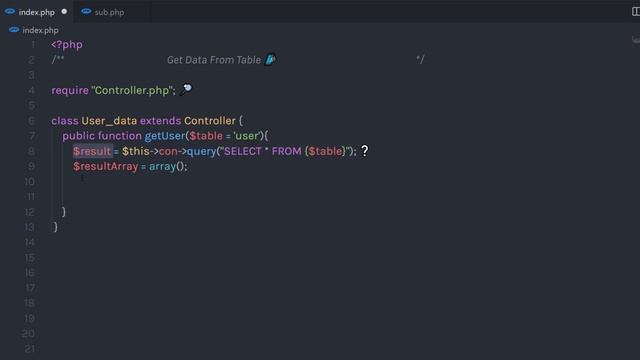Viewport: 640px width, 360px height.
Task: Click the PHP file icon on index.php tab
Action: [x=10, y=11]
